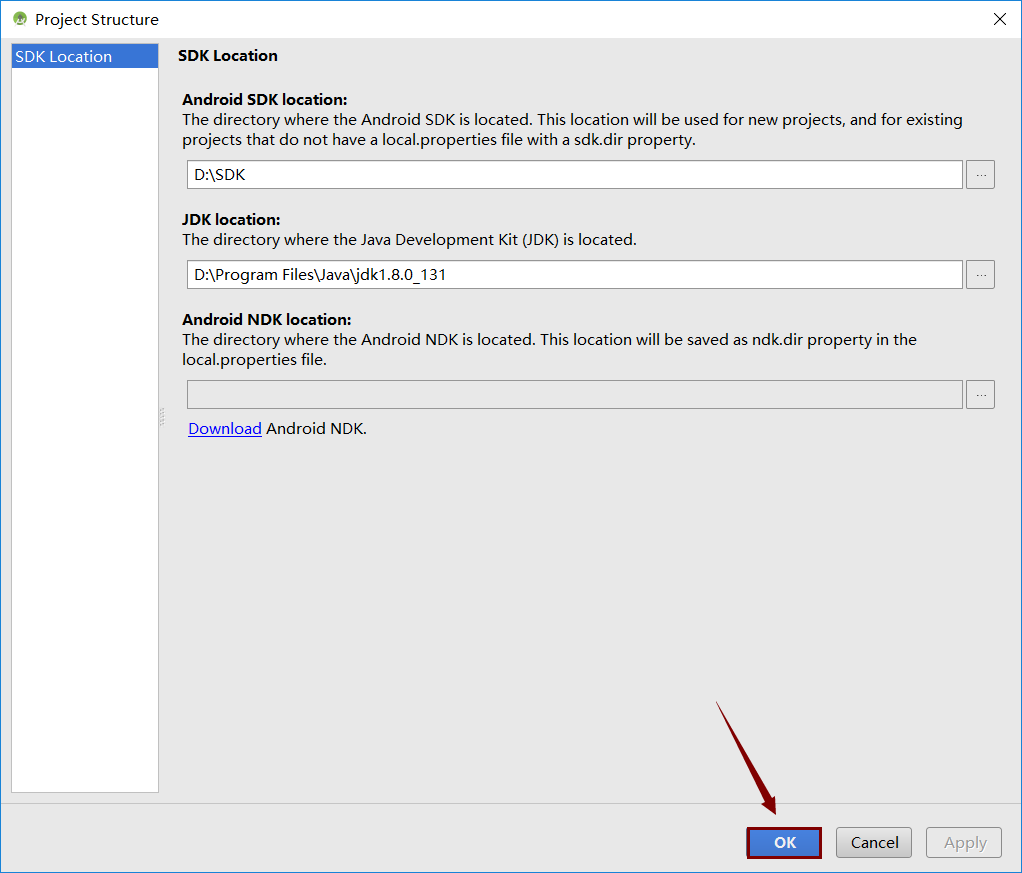
Task: Browse for JDK location folder
Action: (980, 274)
